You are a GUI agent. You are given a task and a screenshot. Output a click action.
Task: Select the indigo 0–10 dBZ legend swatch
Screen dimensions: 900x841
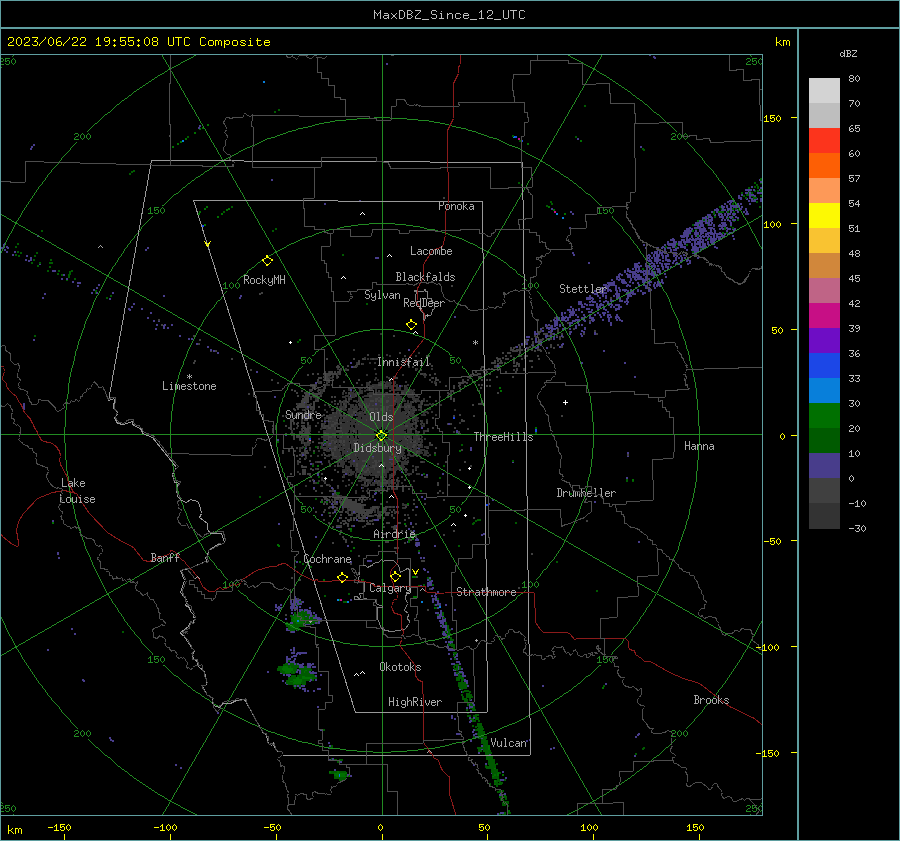[824, 465]
